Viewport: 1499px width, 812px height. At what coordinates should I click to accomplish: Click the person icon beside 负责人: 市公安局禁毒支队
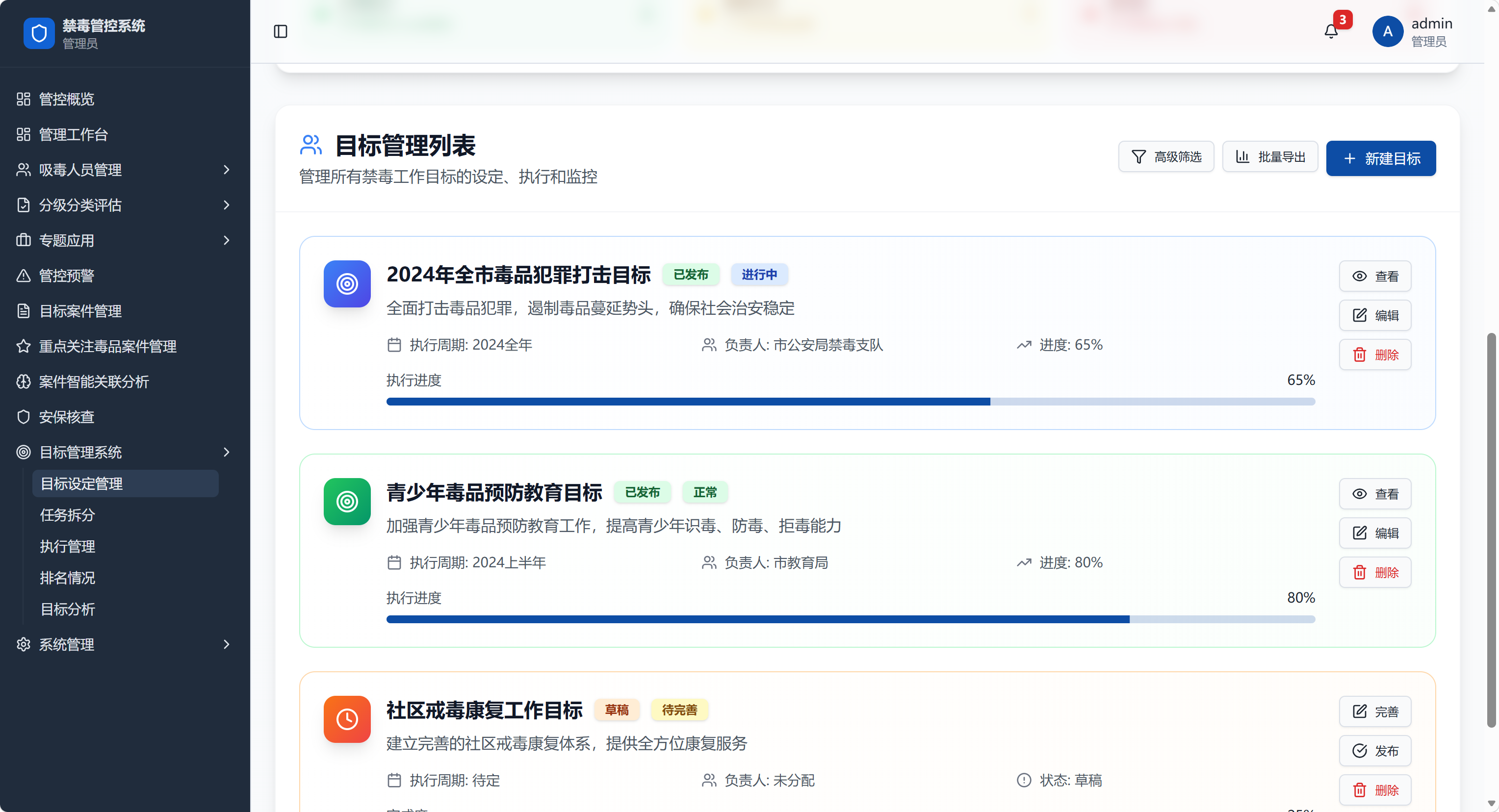tap(709, 345)
